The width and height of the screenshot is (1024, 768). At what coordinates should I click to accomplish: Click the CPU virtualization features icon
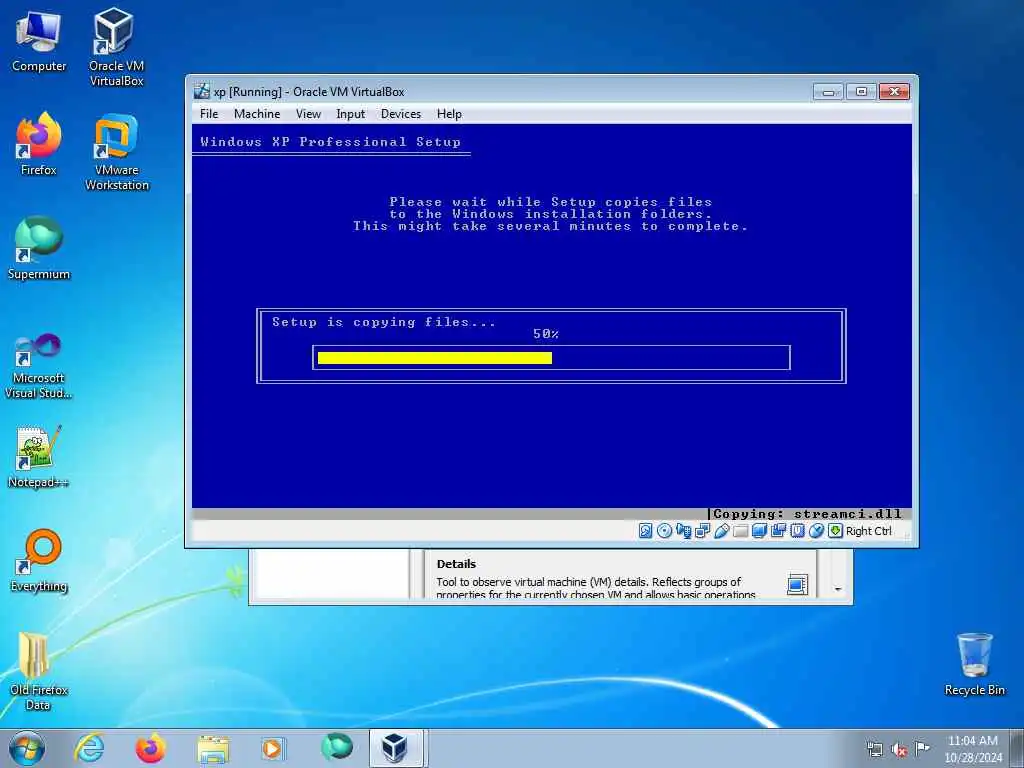[x=797, y=531]
